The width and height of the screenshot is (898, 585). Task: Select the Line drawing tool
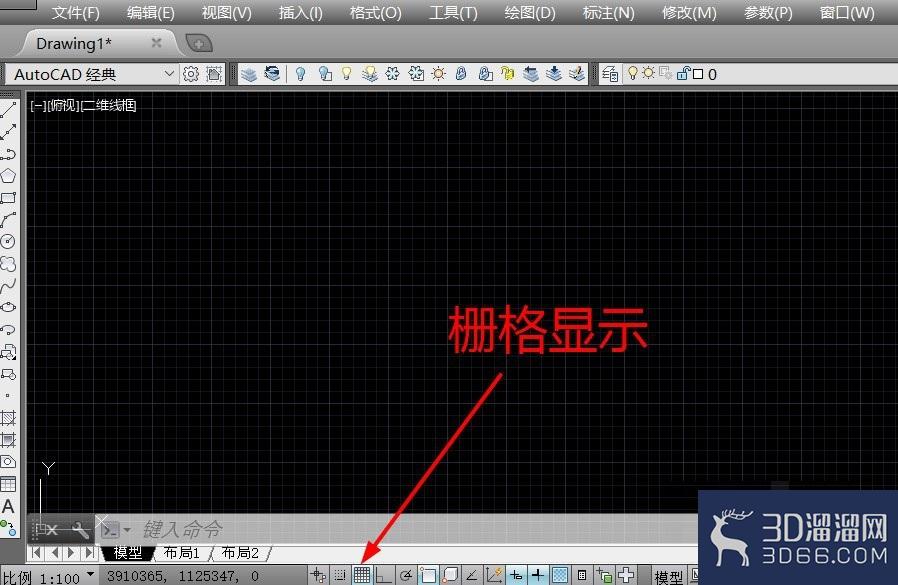(x=8, y=110)
